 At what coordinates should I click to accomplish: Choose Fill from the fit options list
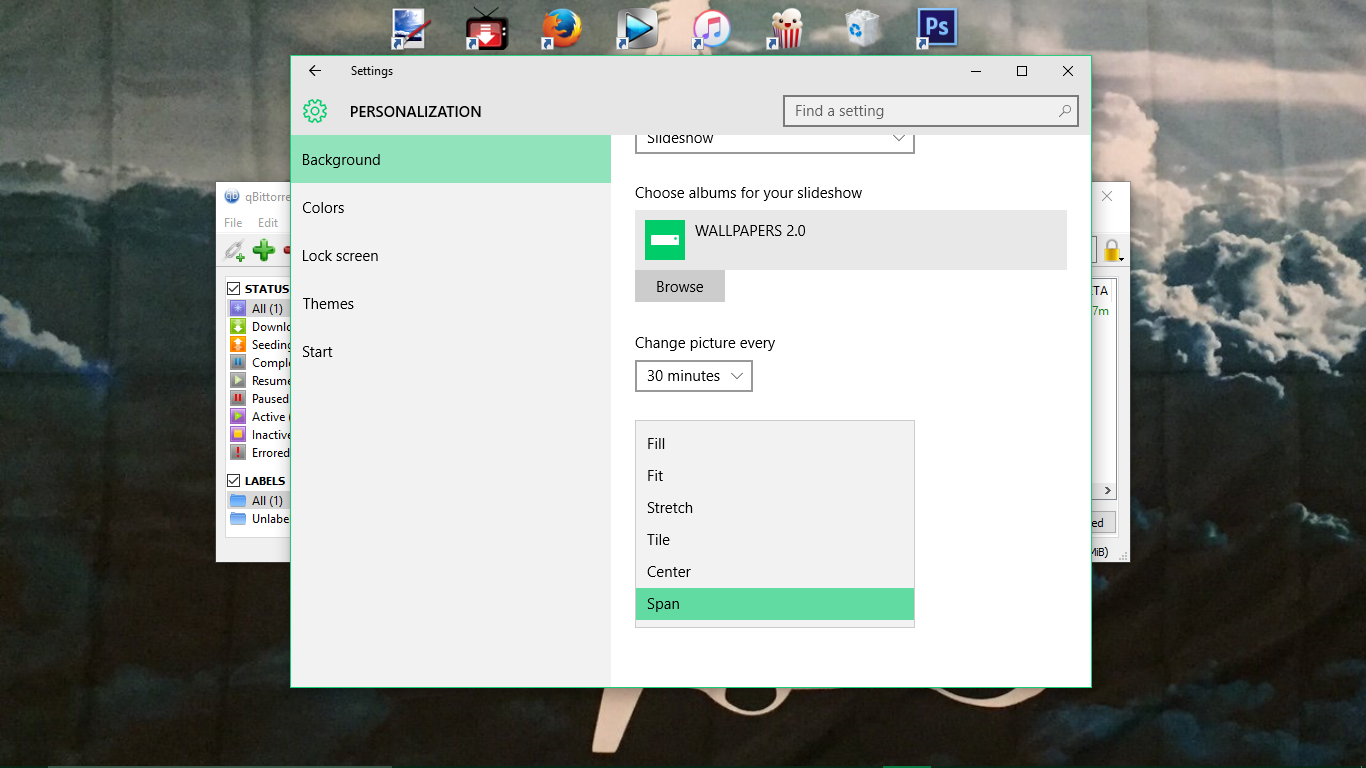click(x=656, y=444)
